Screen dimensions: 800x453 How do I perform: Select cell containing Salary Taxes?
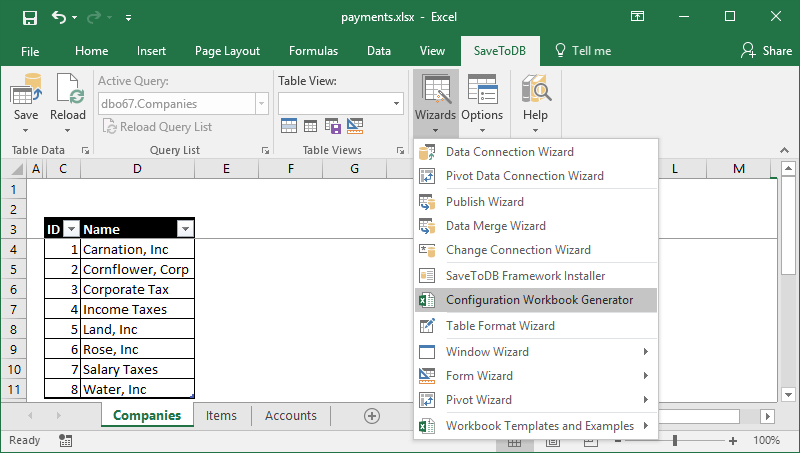[137, 369]
